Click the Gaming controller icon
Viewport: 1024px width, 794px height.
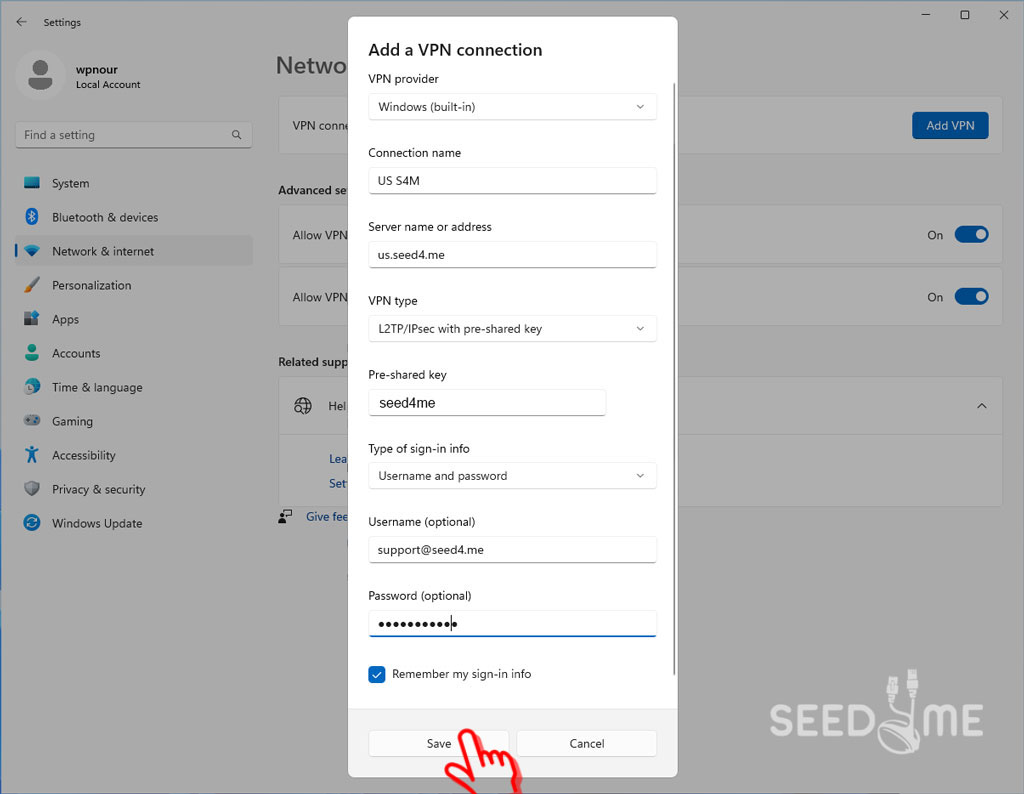[31, 421]
